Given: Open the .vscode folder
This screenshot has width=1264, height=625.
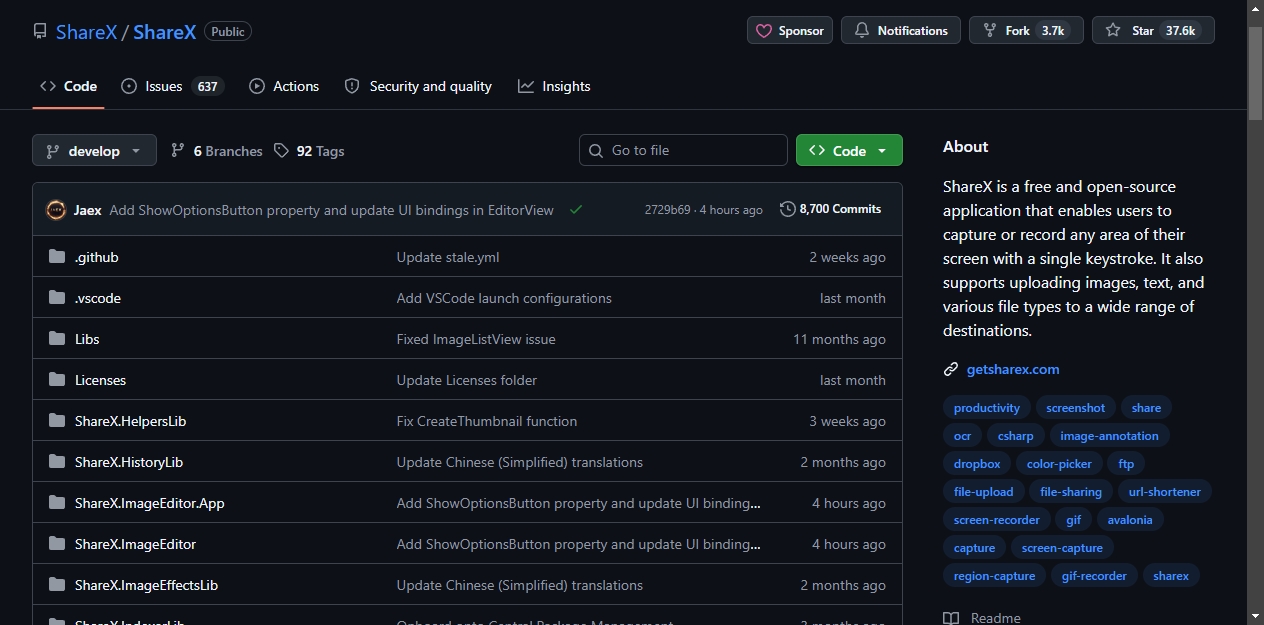Looking at the screenshot, I should coord(98,298).
